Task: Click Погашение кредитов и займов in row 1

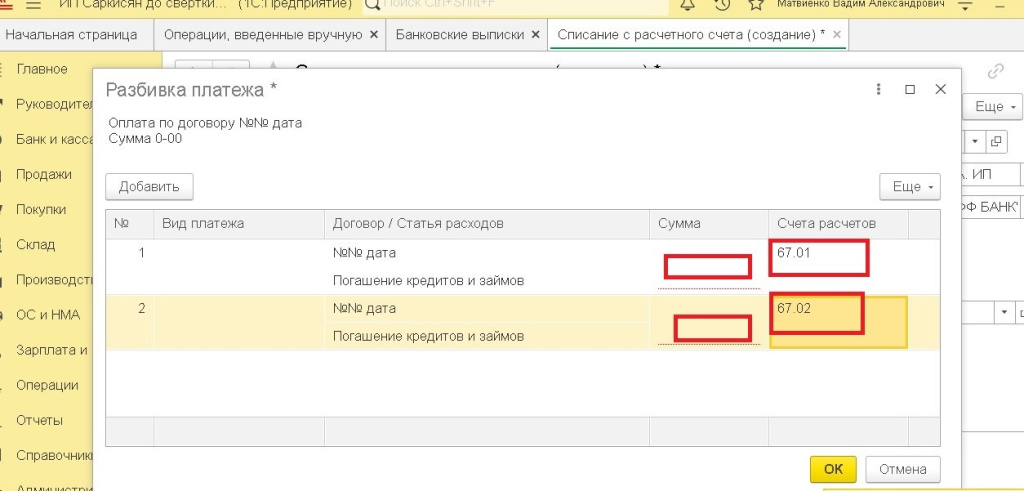Action: [428, 281]
